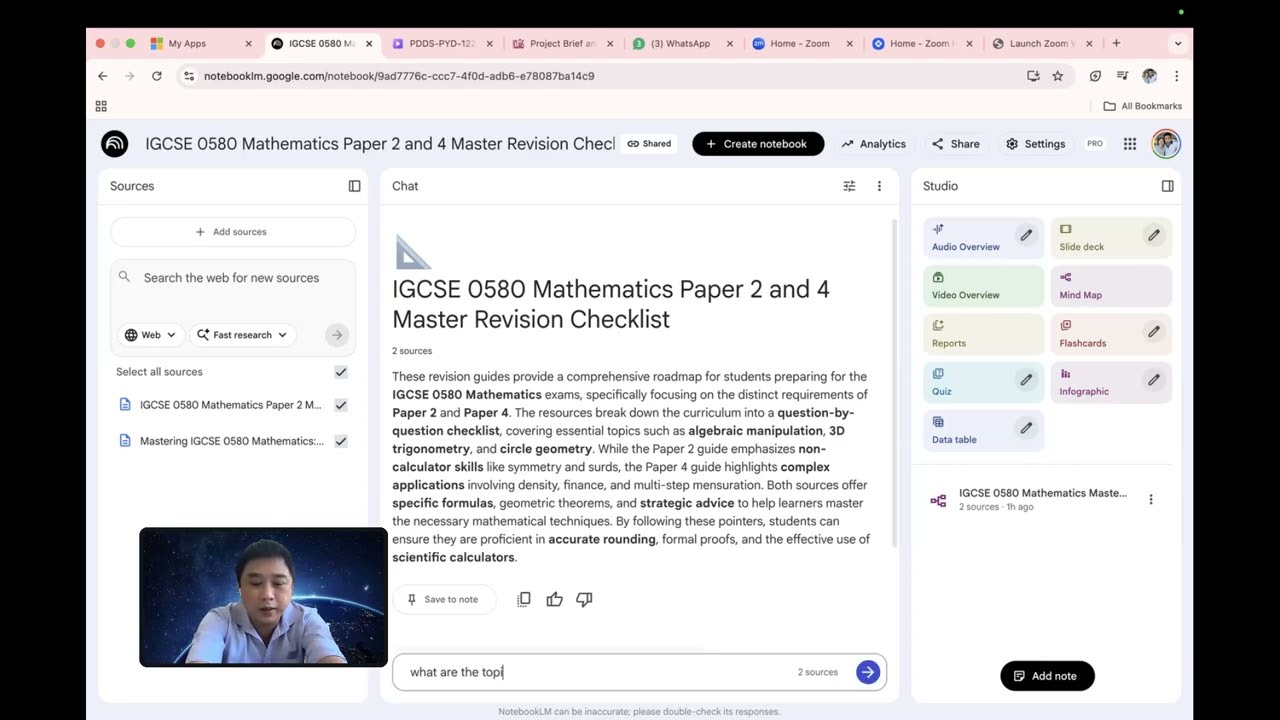Open All Bookmarks folder
This screenshot has height=720, width=1280.
[x=1142, y=106]
